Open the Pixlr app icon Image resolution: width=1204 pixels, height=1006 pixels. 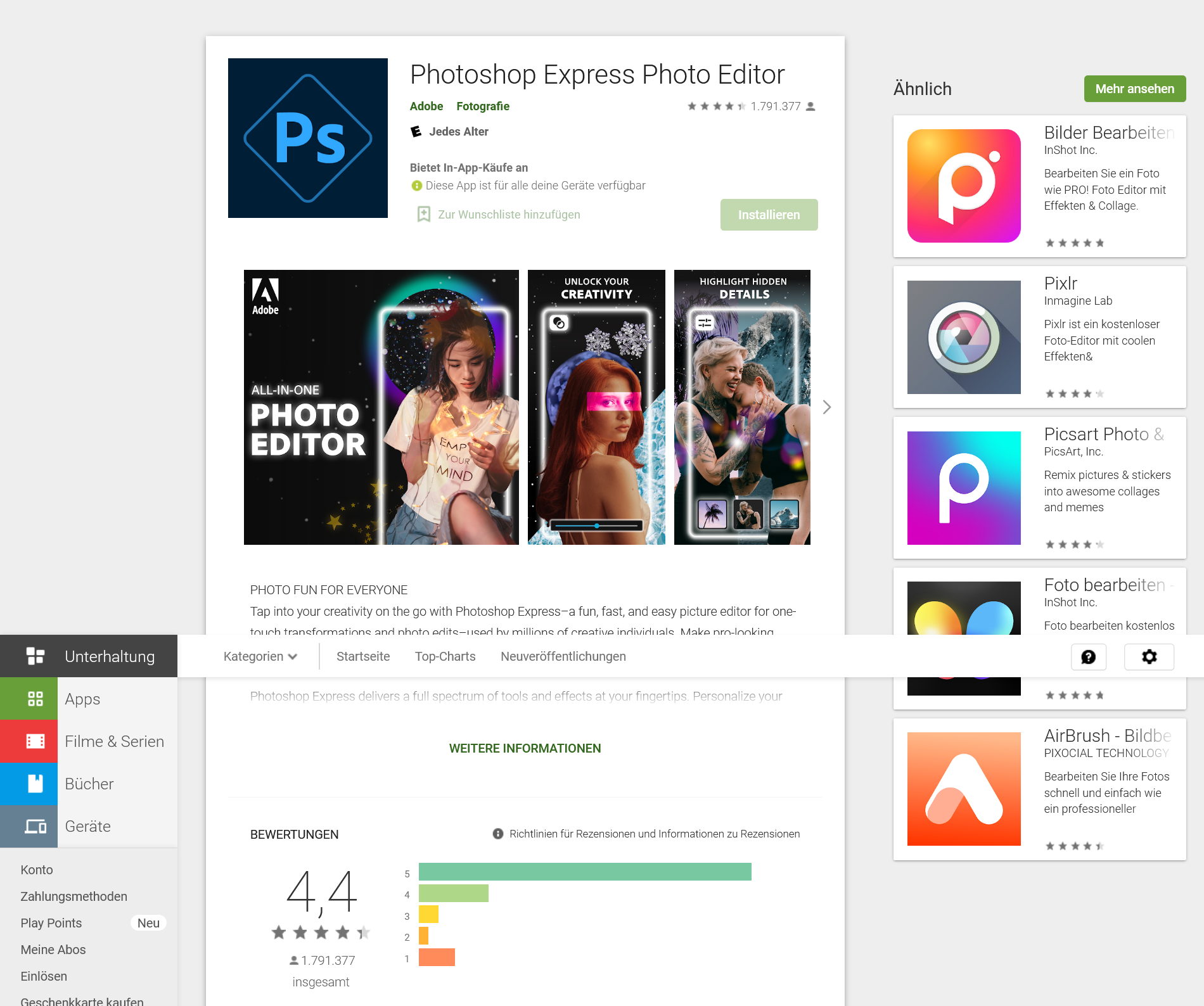click(x=964, y=337)
